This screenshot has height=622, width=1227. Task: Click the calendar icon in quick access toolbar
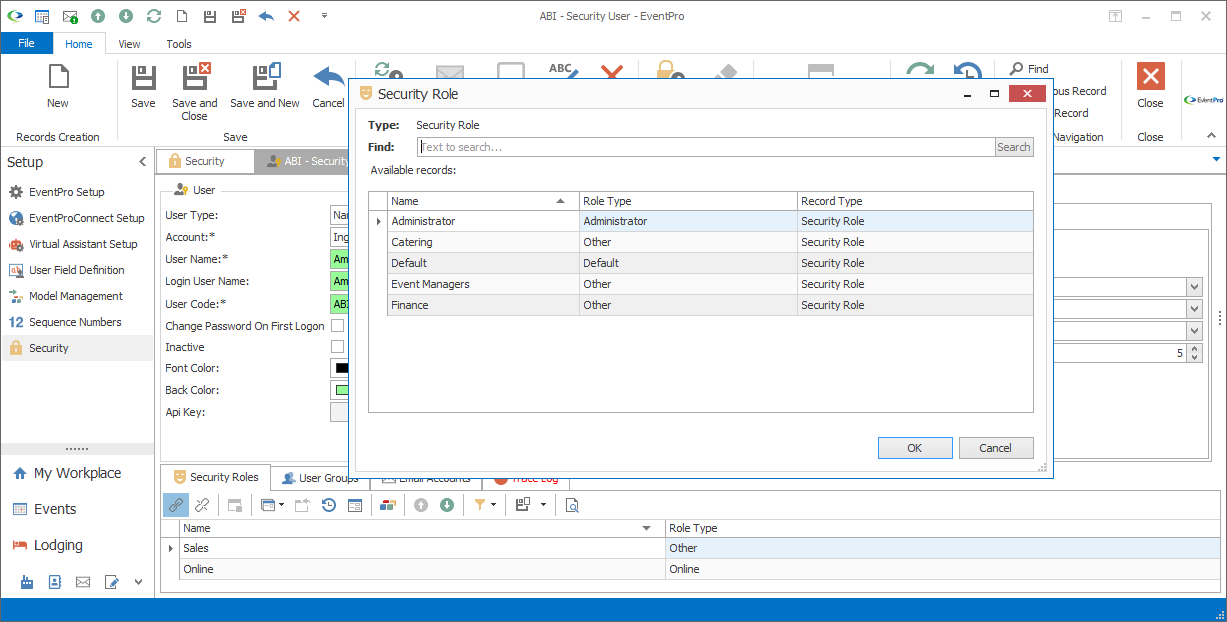click(x=42, y=16)
